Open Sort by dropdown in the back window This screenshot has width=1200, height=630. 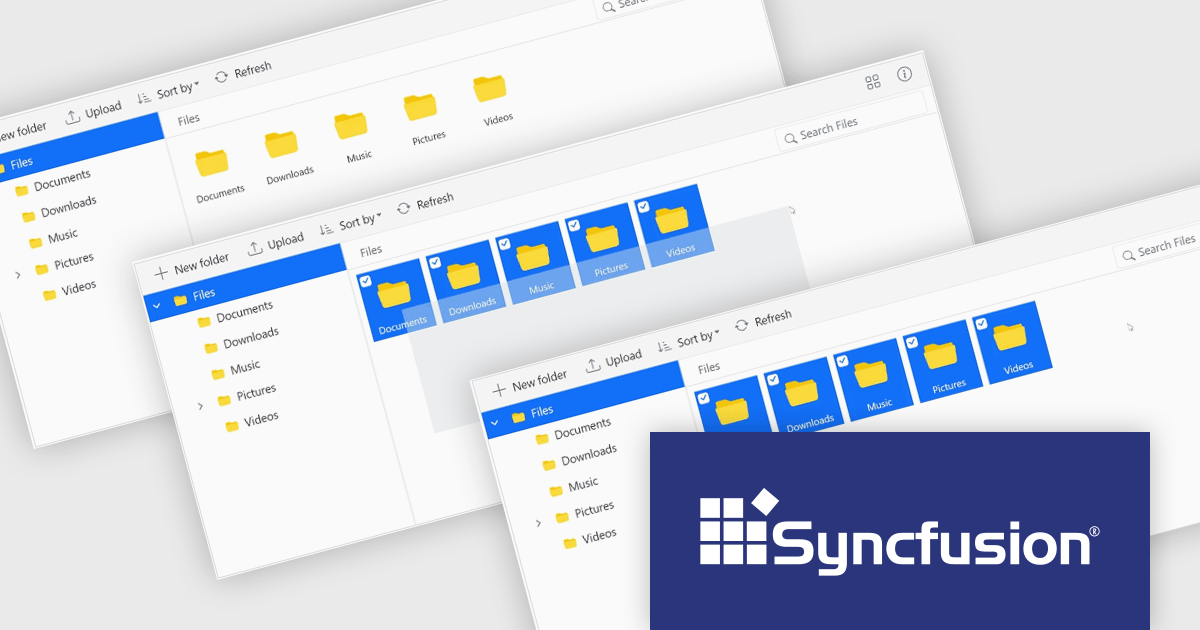pyautogui.click(x=168, y=93)
